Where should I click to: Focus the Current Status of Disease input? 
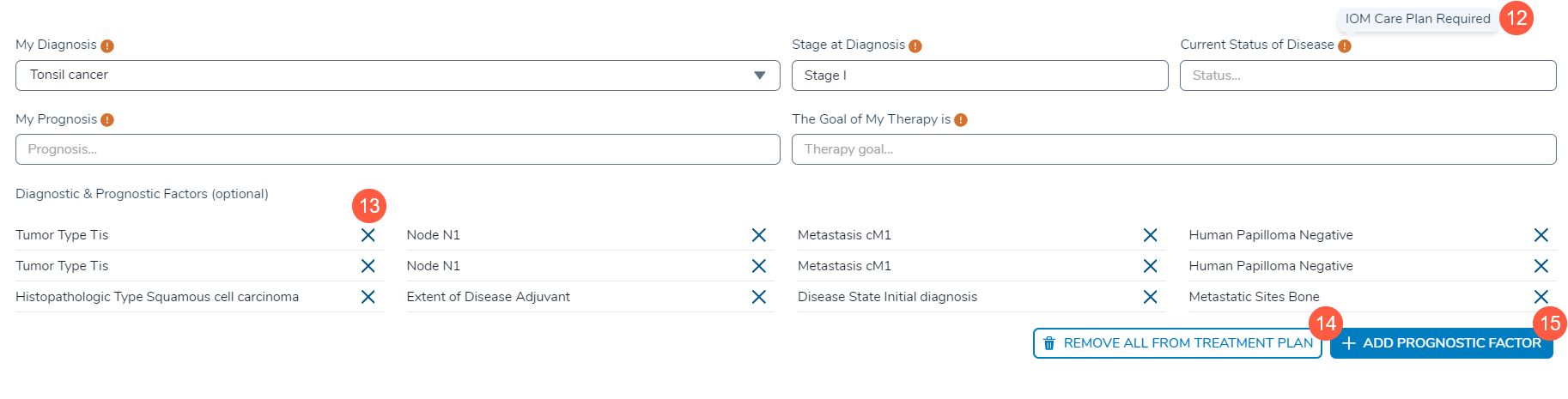[1367, 76]
